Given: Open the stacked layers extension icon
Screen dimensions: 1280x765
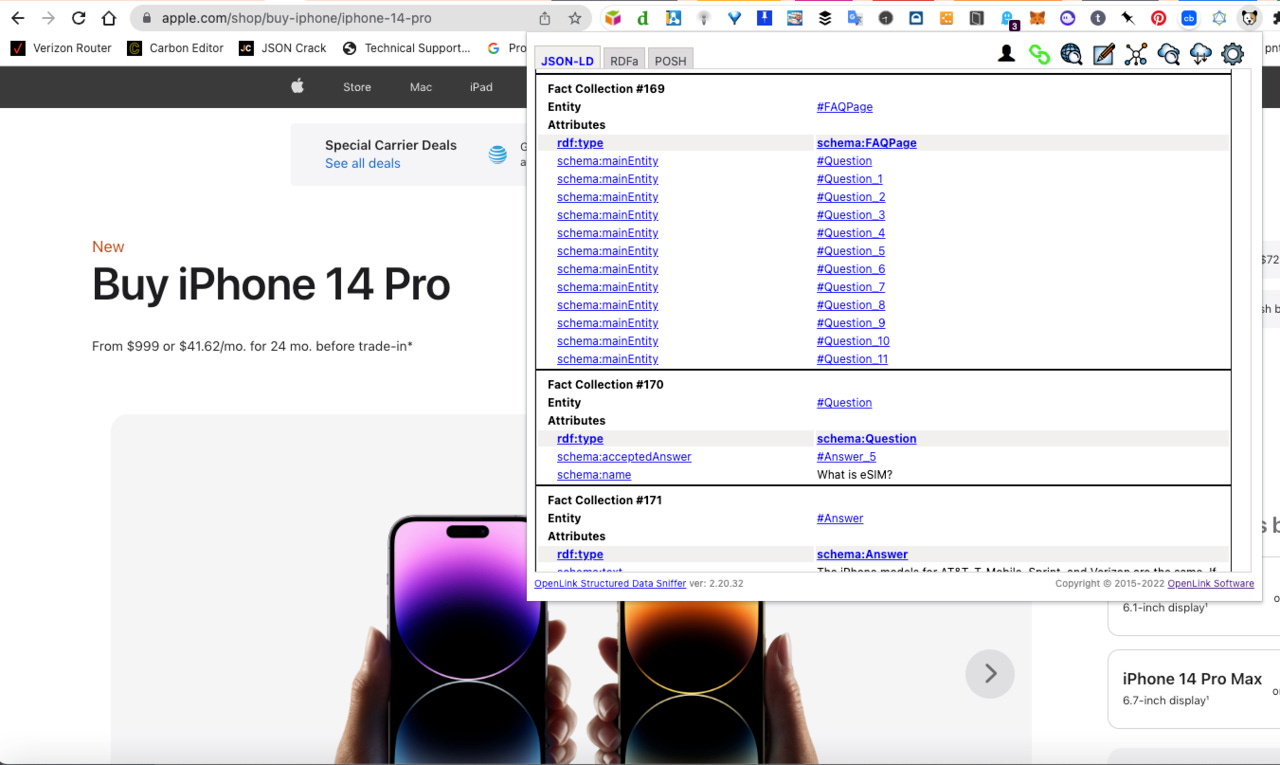Looking at the screenshot, I should 825,18.
